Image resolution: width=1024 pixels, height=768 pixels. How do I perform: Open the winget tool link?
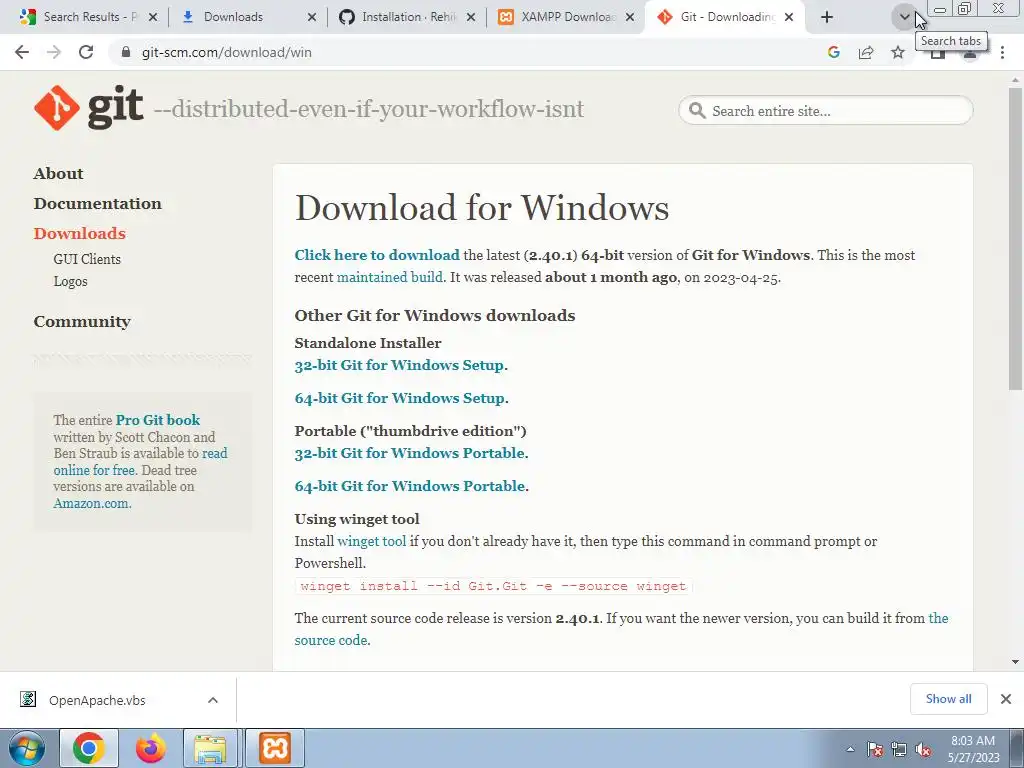click(372, 541)
